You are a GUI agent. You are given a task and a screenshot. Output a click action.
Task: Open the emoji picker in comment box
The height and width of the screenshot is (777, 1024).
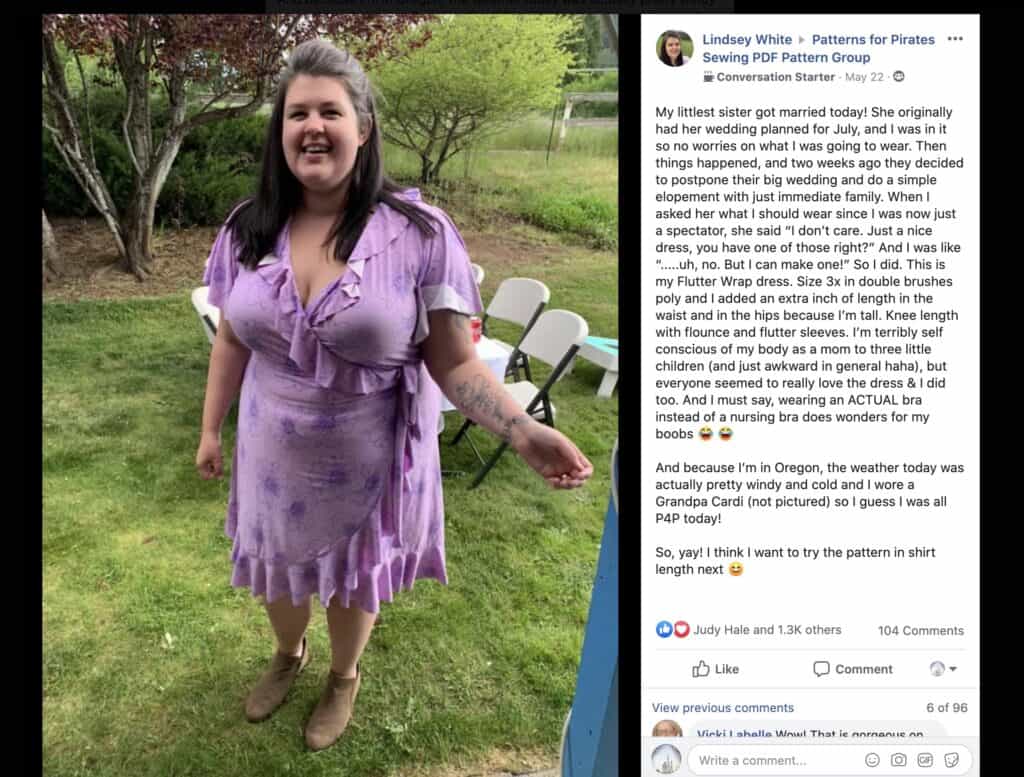tap(872, 760)
